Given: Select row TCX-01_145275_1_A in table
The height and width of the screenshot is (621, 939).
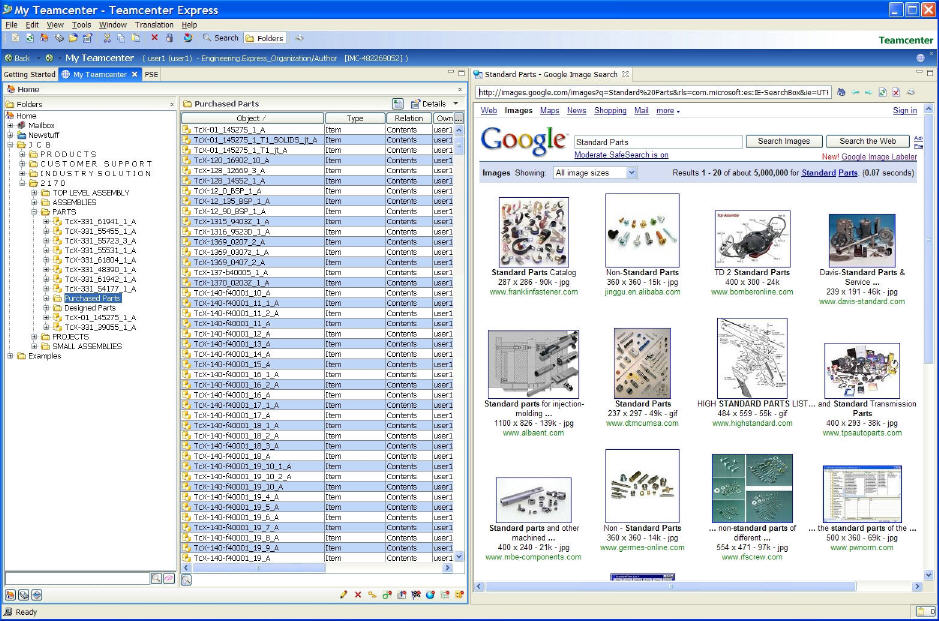Looking at the screenshot, I should click(x=317, y=129).
